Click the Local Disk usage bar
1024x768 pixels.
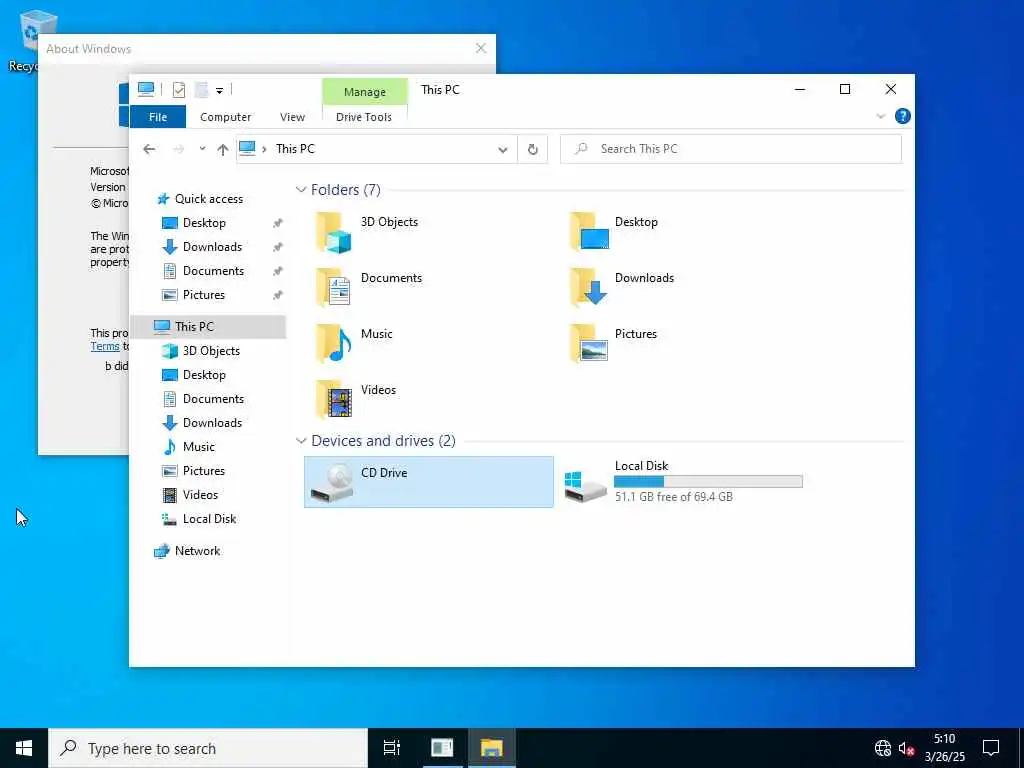tap(708, 482)
